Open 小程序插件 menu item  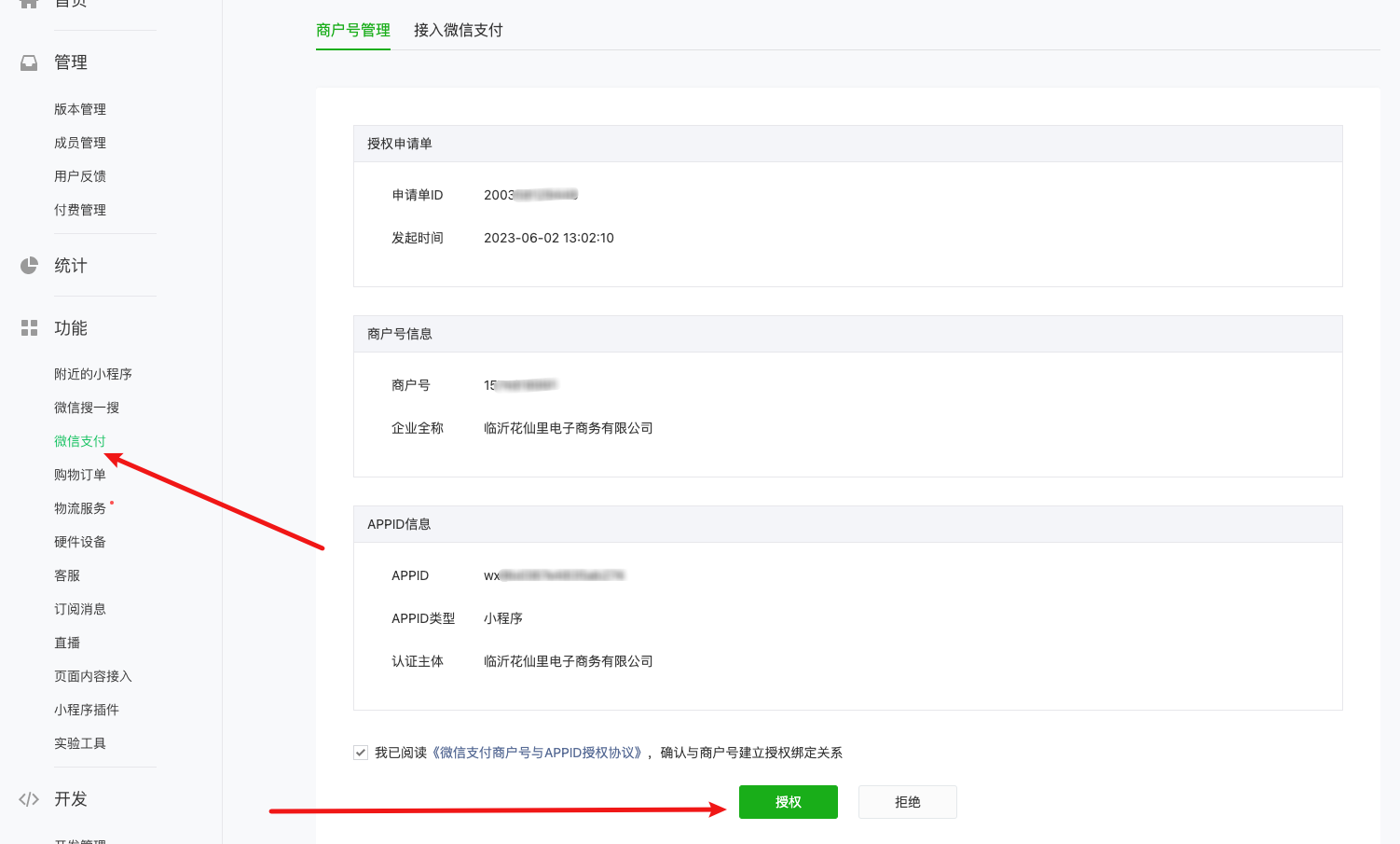pyautogui.click(x=87, y=710)
